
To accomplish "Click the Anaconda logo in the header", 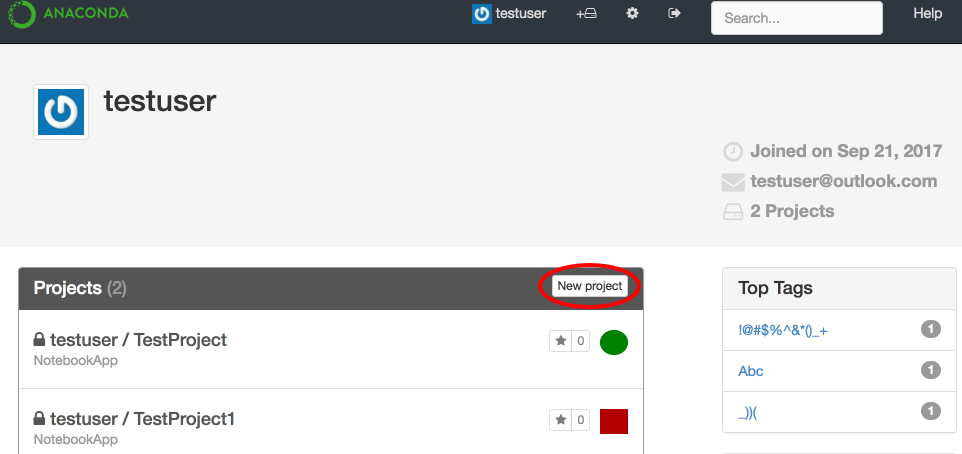I will point(68,13).
